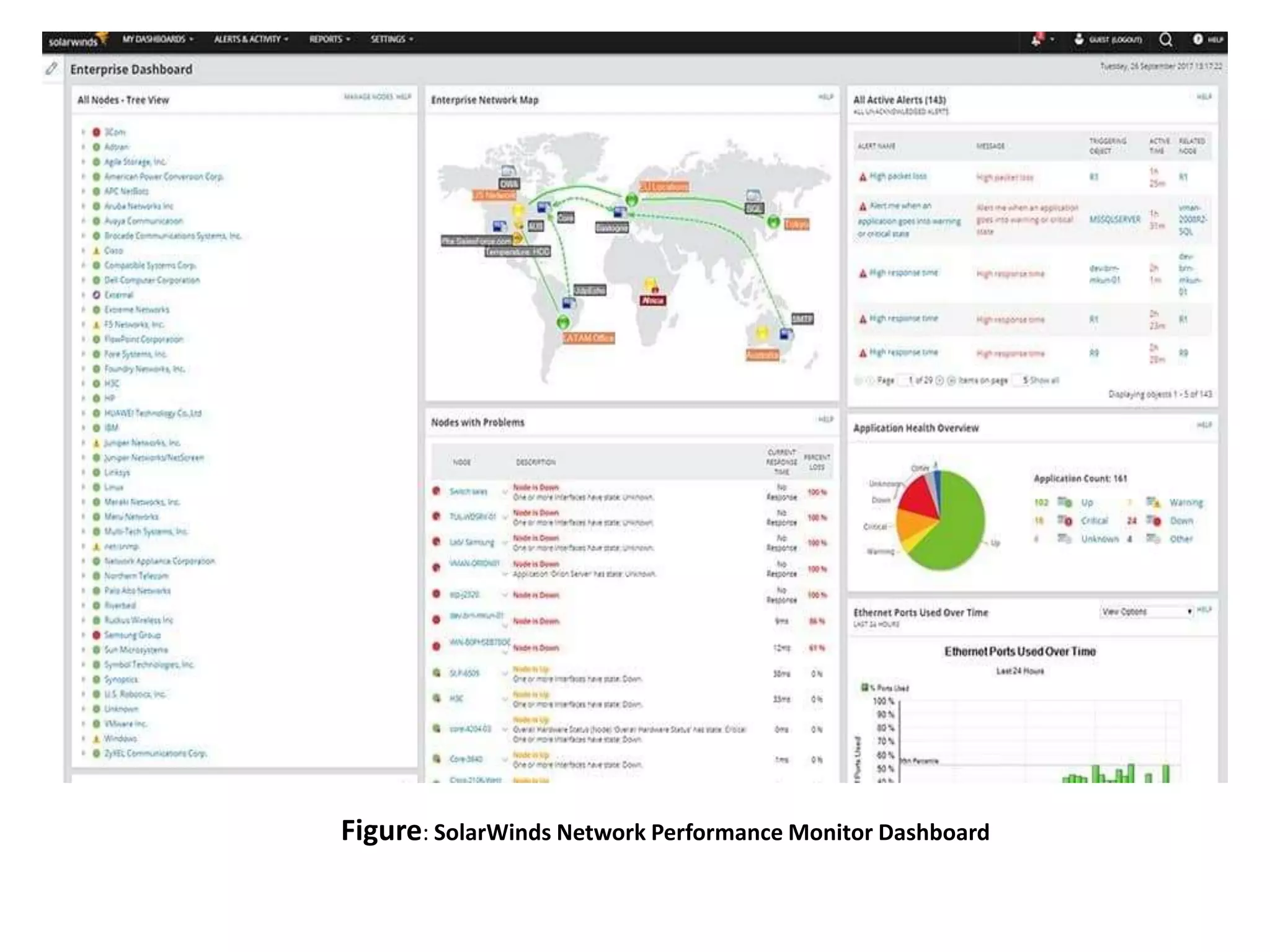Open Palo Alto Networks tree entry
1270x952 pixels.
(137, 591)
